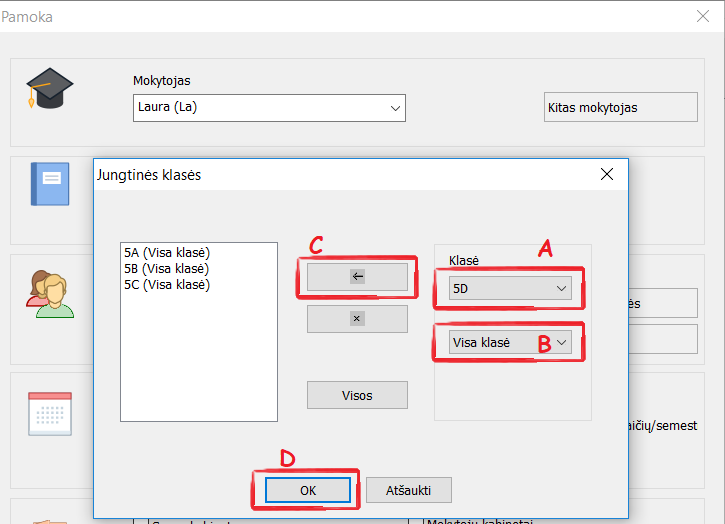Open the Mokytojas dropdown with Laura (La)

269,108
